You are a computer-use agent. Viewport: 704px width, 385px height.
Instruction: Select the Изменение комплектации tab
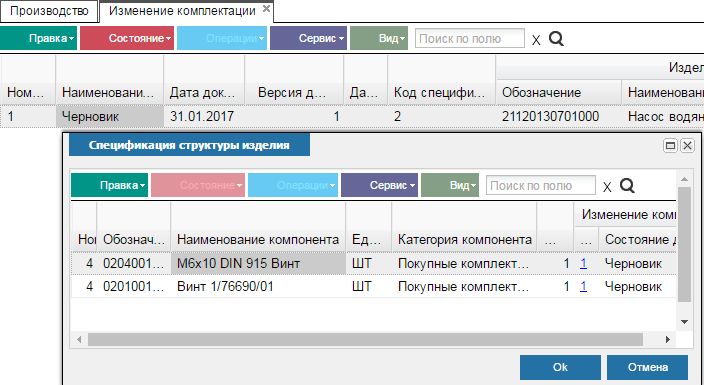[x=182, y=11]
